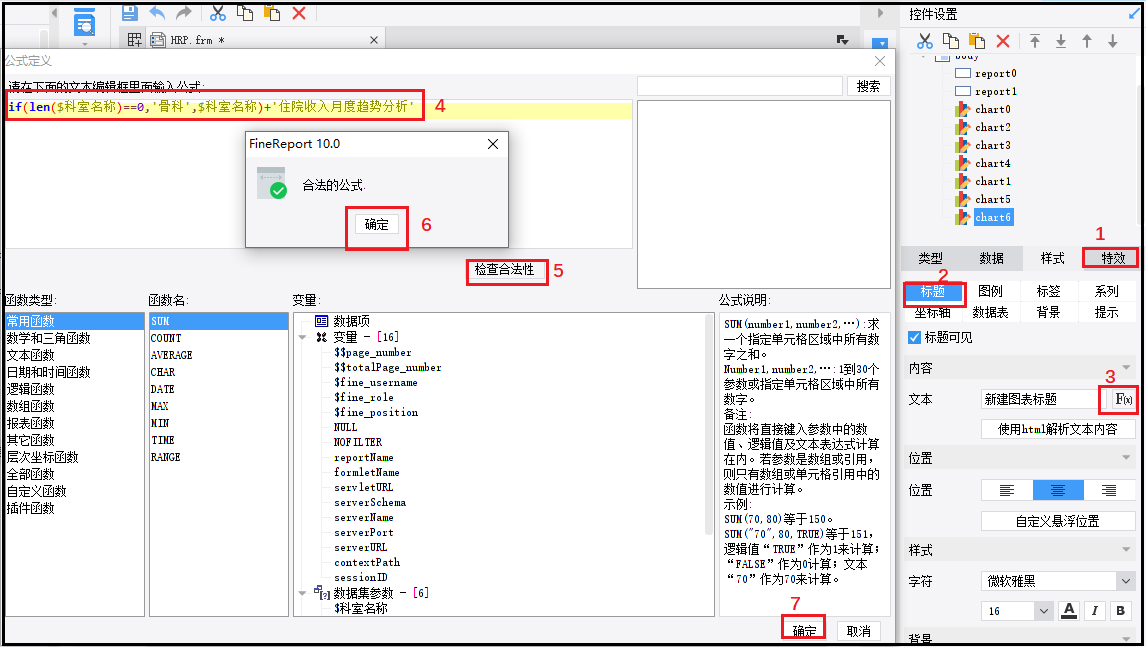Open the tab list dropdown arrow
The height and width of the screenshot is (647, 1146).
(x=843, y=39)
